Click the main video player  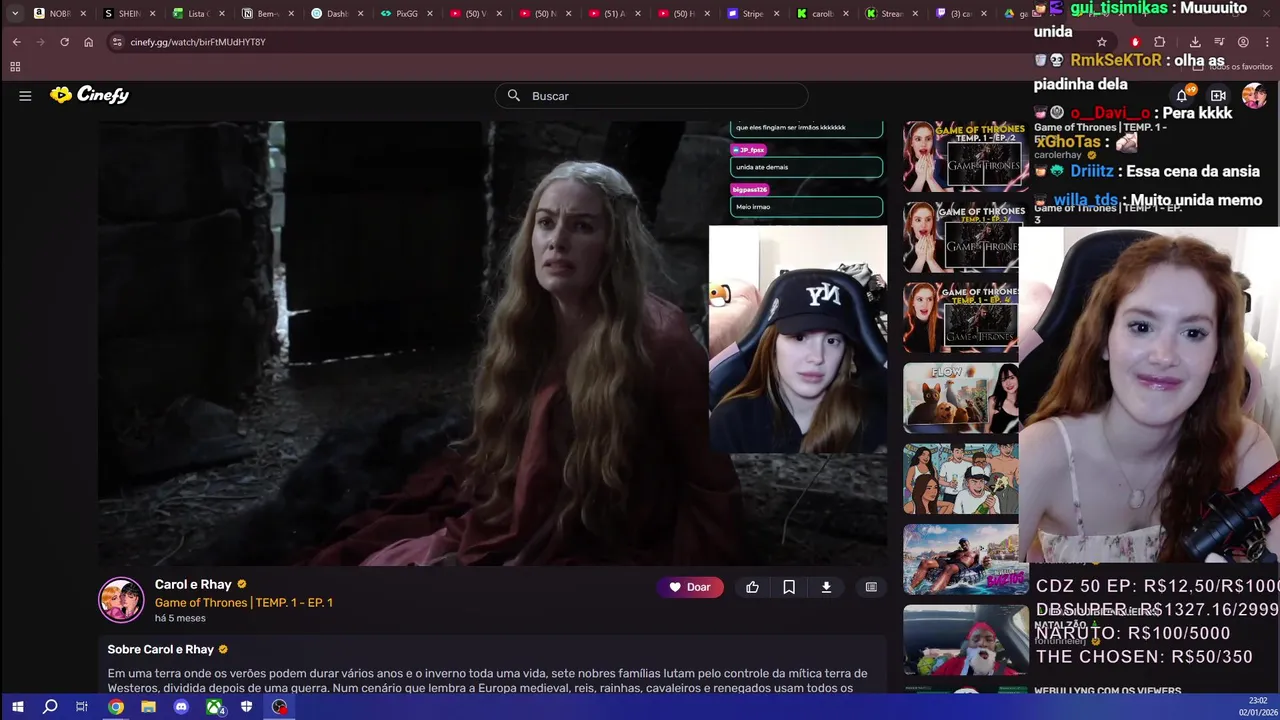[492, 343]
